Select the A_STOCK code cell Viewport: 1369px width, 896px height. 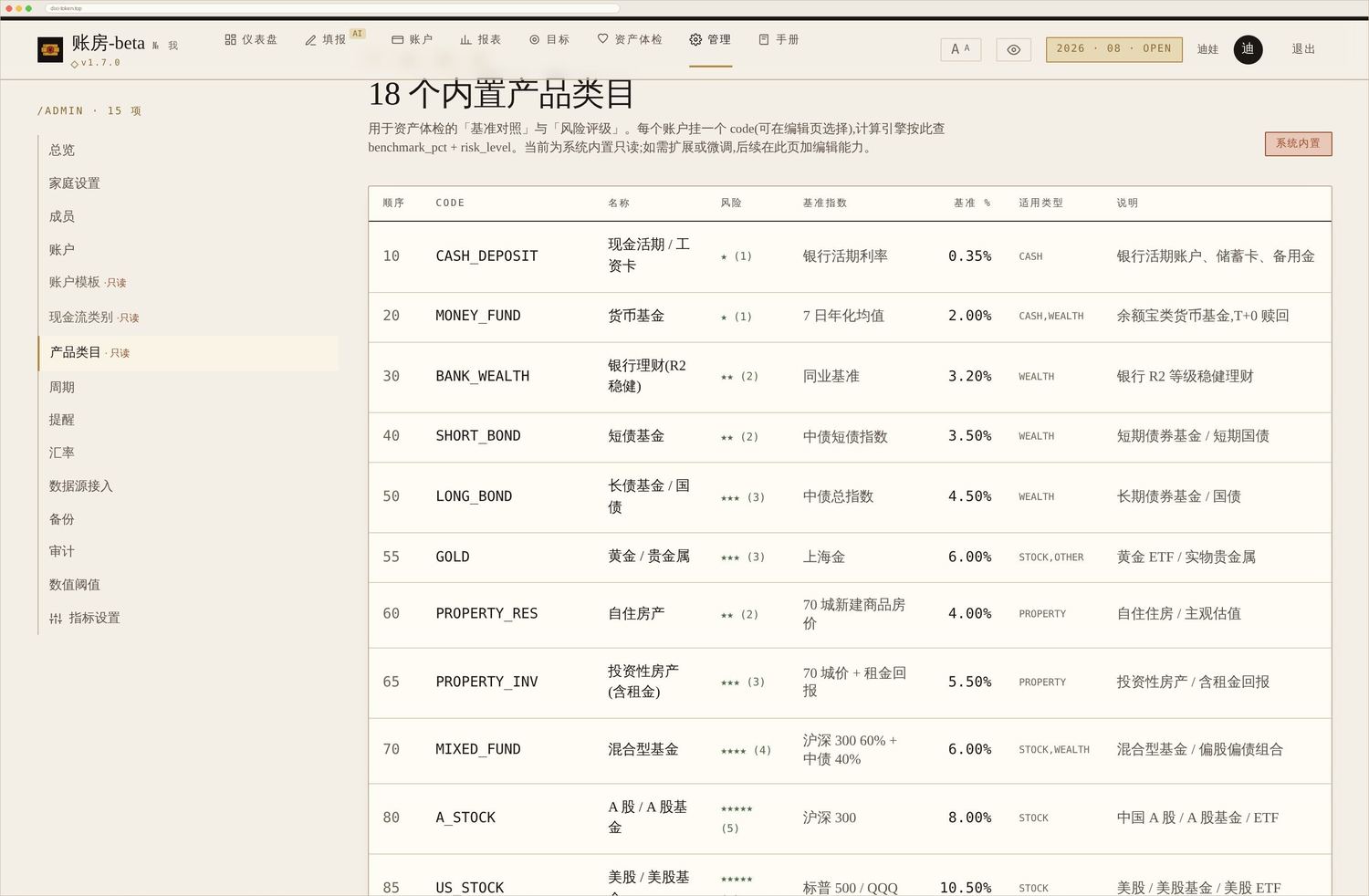465,818
